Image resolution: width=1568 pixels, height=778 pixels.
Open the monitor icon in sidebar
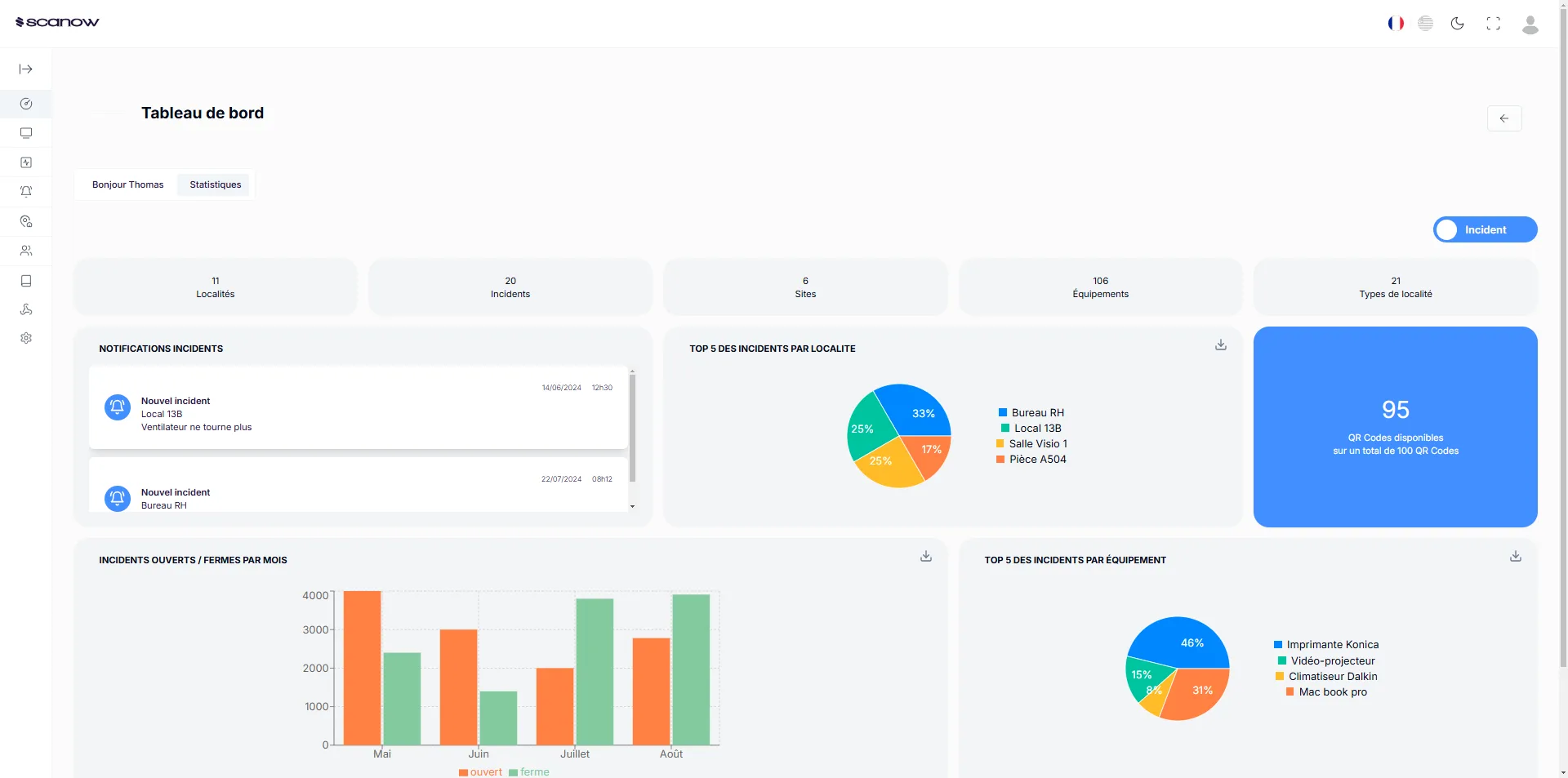point(25,133)
